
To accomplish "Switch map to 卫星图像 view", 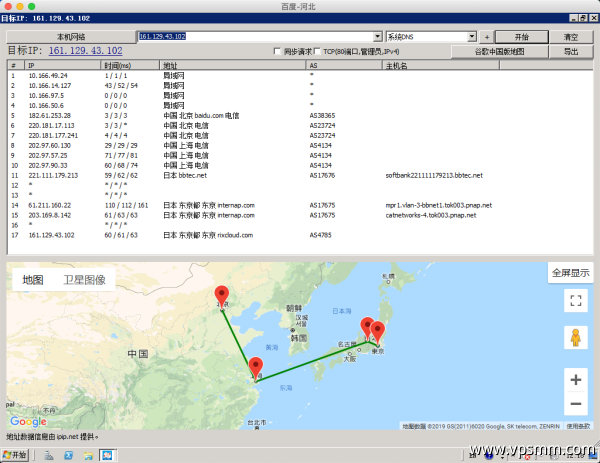I will pyautogui.click(x=85, y=280).
